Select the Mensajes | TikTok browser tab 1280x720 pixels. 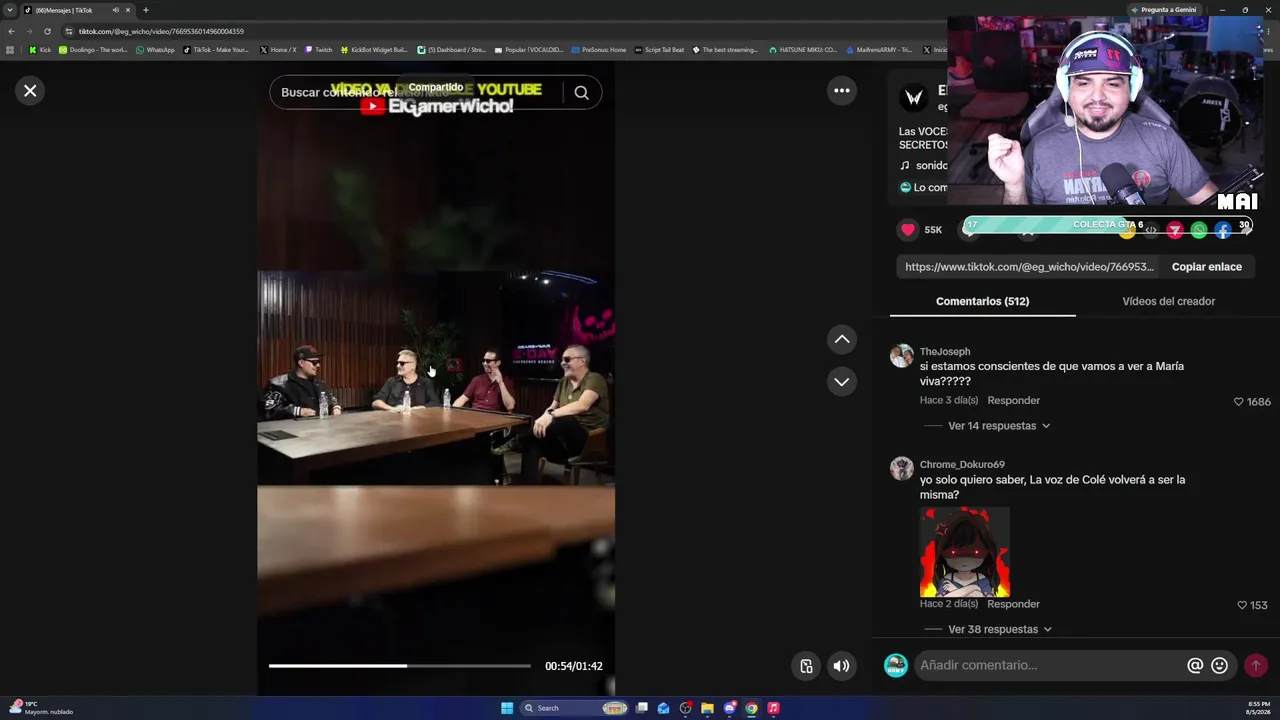(x=78, y=10)
